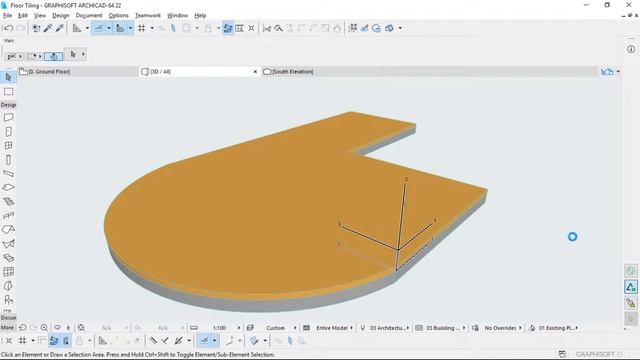Click the Orbit icon on the bottom bar
The image size is (640, 360).
(x=57, y=328)
